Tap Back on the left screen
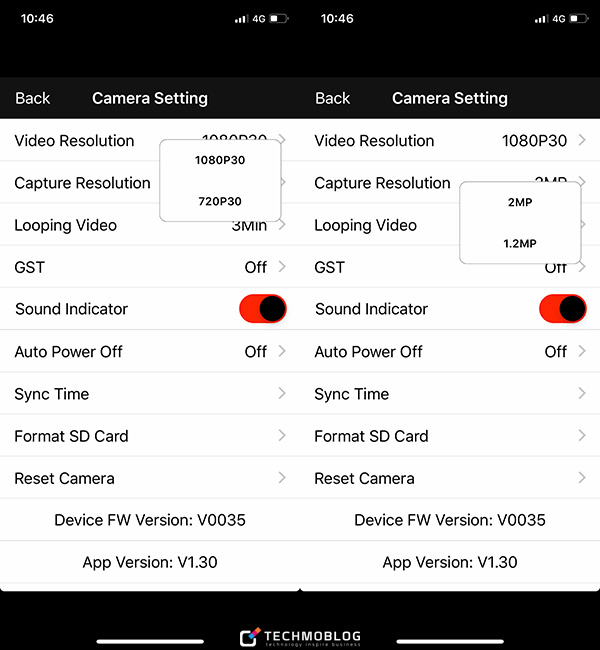The image size is (600, 650). click(x=32, y=98)
